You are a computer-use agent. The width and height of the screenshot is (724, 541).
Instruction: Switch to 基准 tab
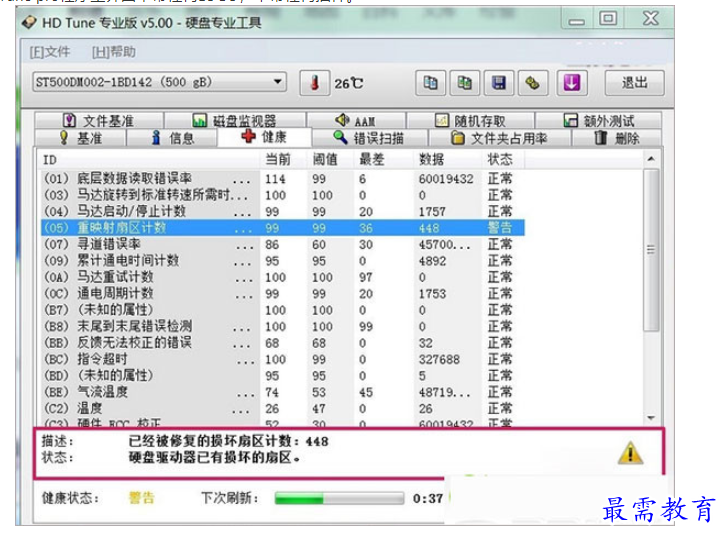point(80,138)
